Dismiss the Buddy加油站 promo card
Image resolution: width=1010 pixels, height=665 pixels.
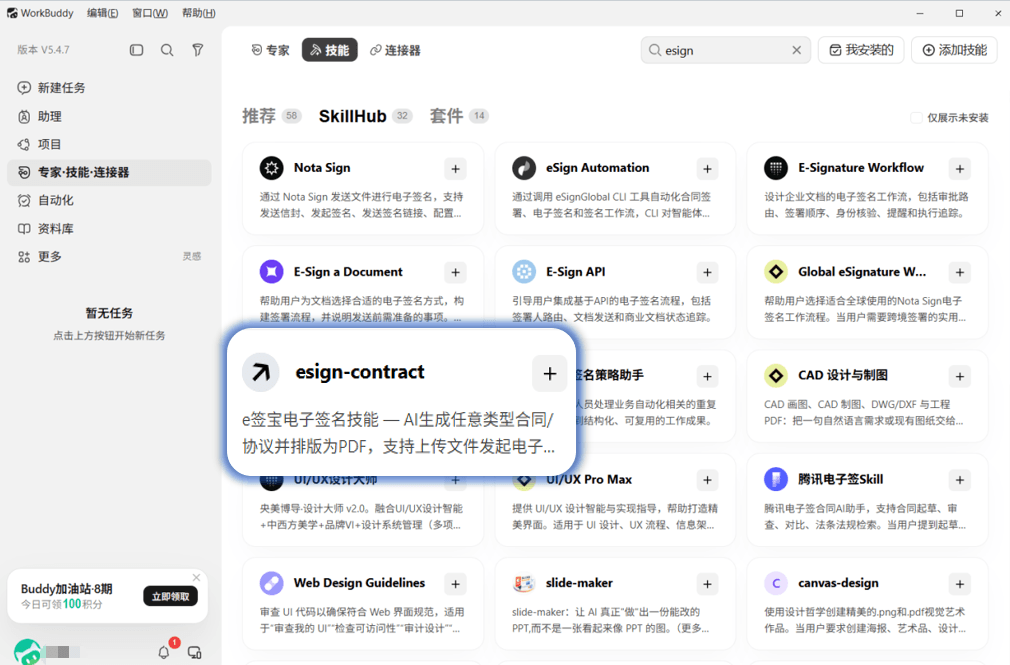tap(196, 577)
